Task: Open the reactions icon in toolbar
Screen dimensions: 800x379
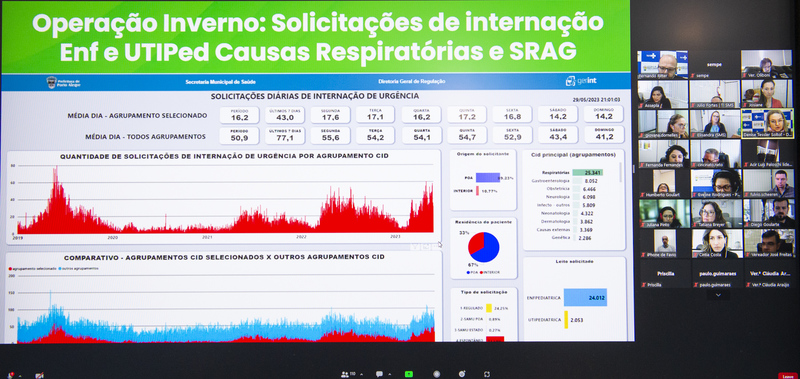Action: coord(462,374)
